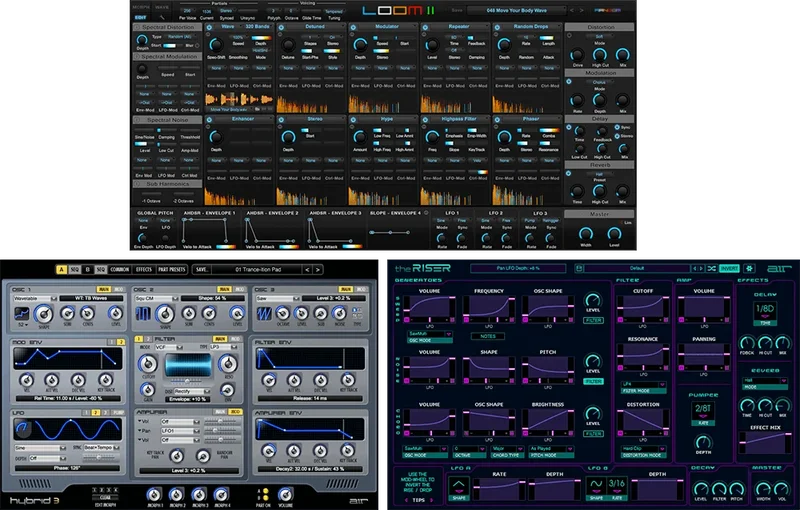The image size is (800, 510).
Task: Click the Hybrid 3 filter Cutoff knob
Action: click(x=148, y=364)
